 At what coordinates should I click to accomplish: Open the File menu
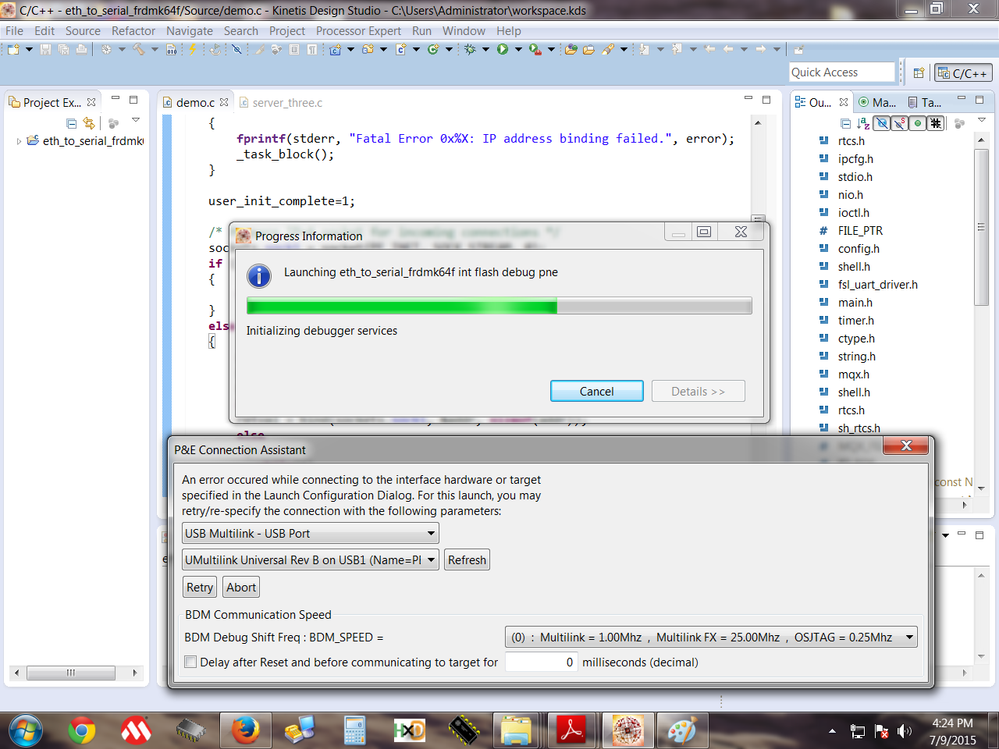pyautogui.click(x=14, y=31)
